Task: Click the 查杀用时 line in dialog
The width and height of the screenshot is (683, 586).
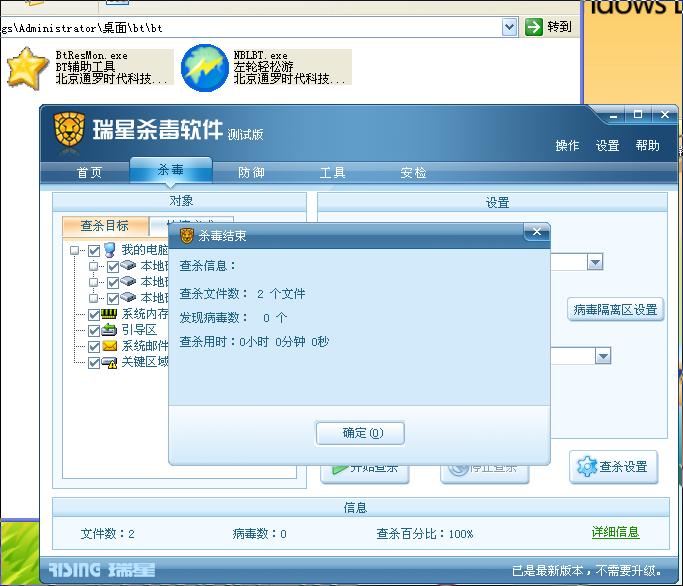Action: point(254,342)
